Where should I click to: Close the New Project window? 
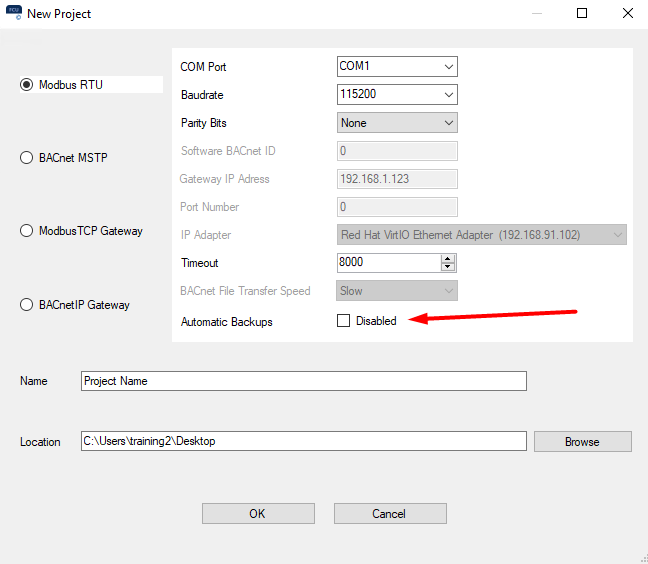627,14
